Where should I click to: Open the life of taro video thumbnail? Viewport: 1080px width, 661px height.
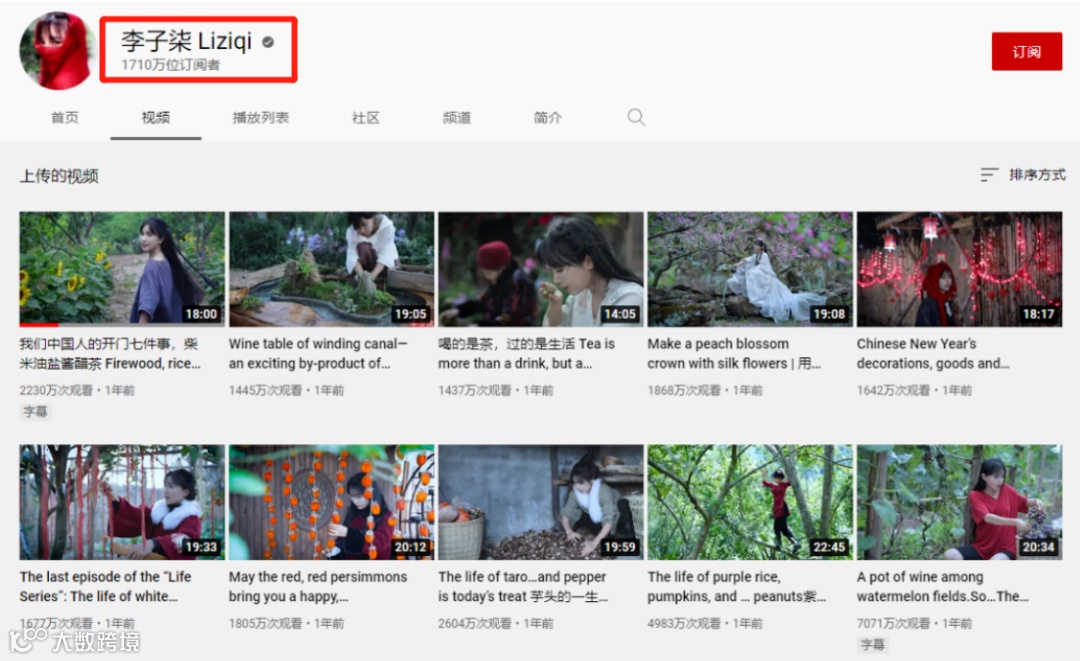pos(541,502)
